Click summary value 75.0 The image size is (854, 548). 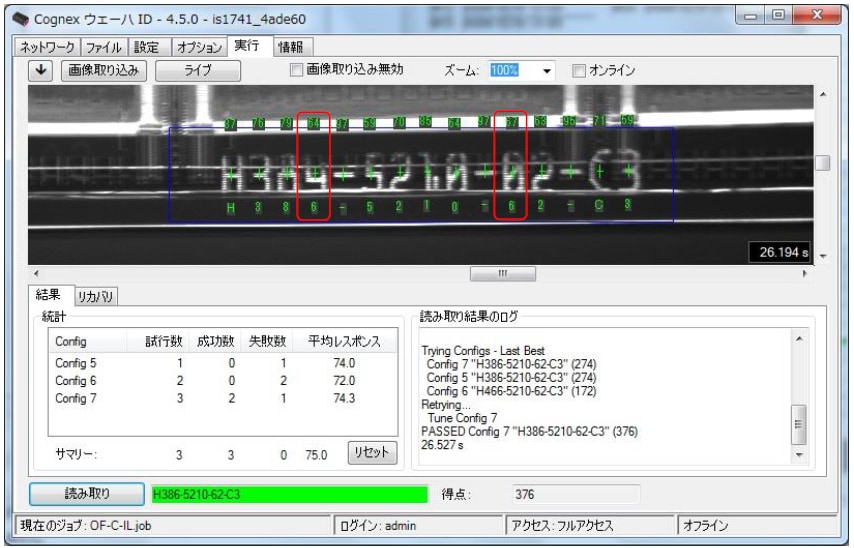coord(316,455)
